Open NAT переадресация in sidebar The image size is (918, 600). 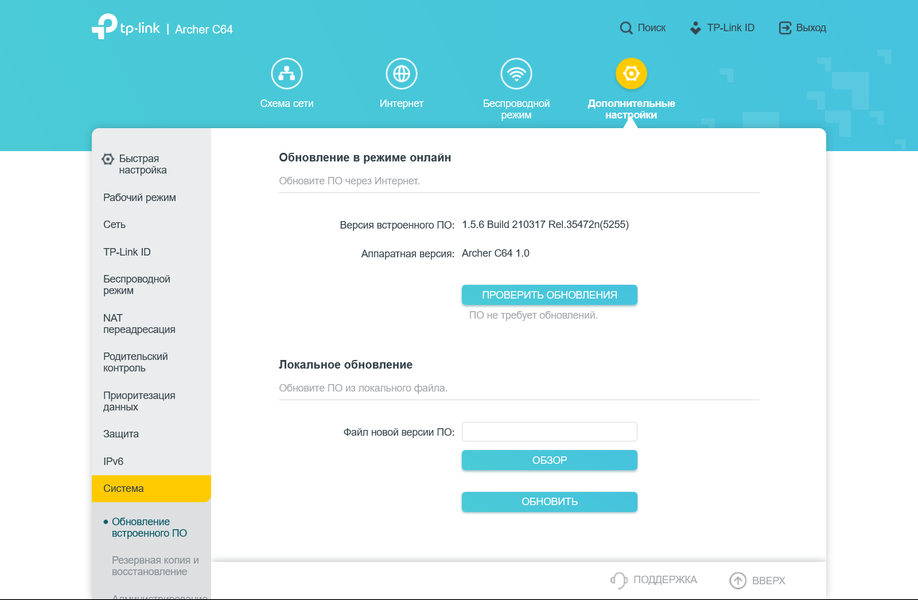139,324
